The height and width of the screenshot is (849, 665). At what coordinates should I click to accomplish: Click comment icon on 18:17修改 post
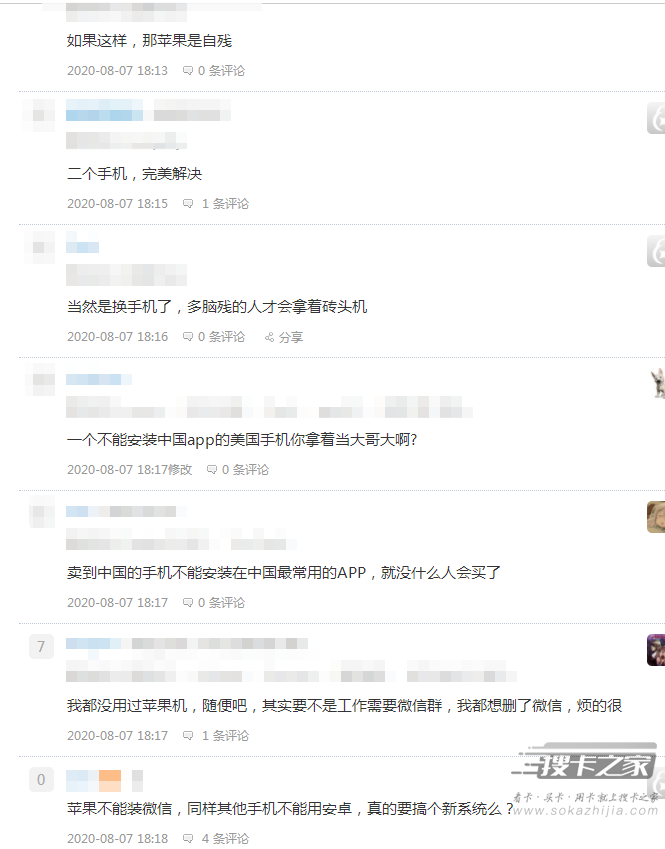(x=212, y=470)
